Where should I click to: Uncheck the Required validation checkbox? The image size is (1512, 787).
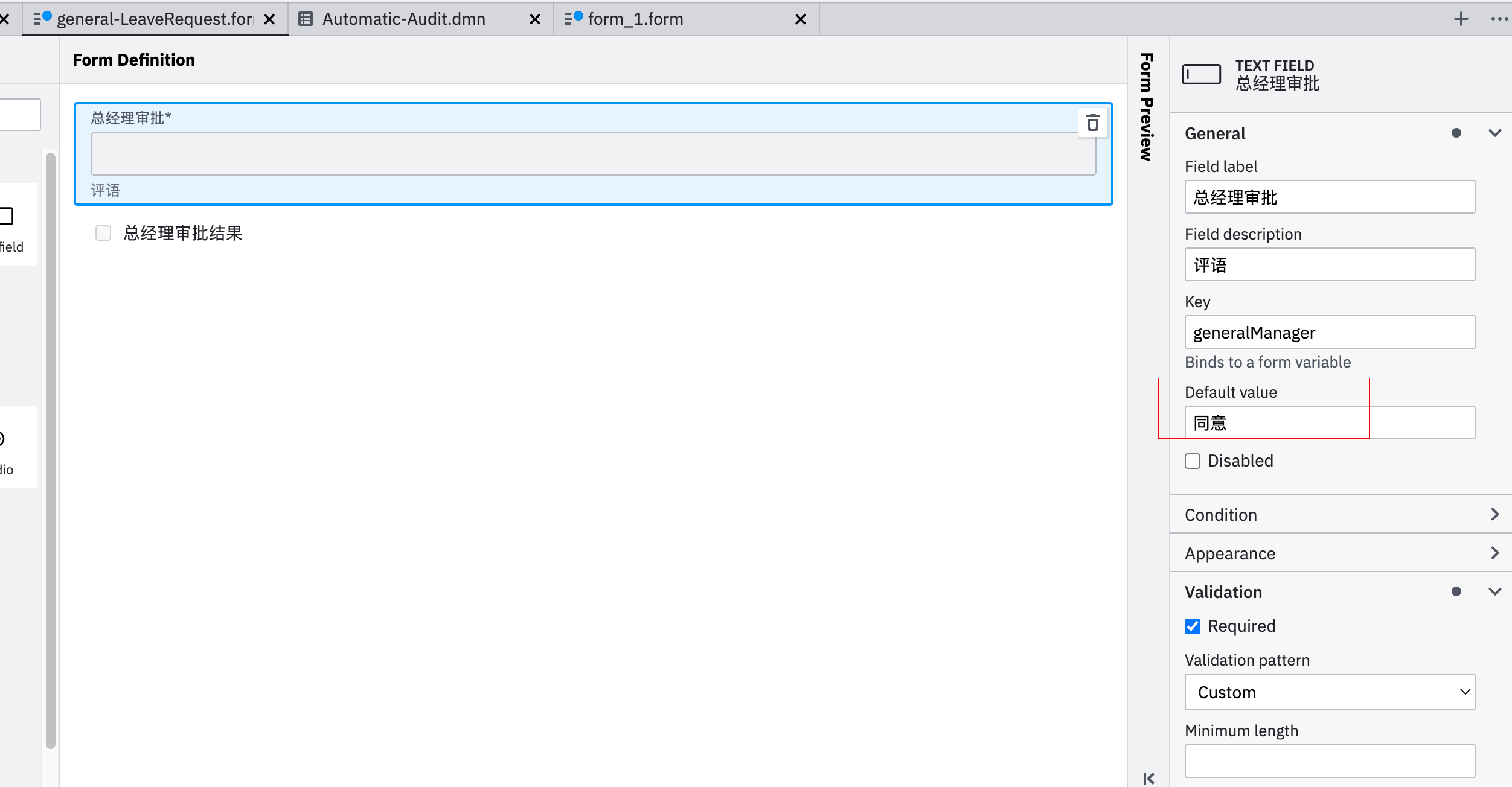1193,626
